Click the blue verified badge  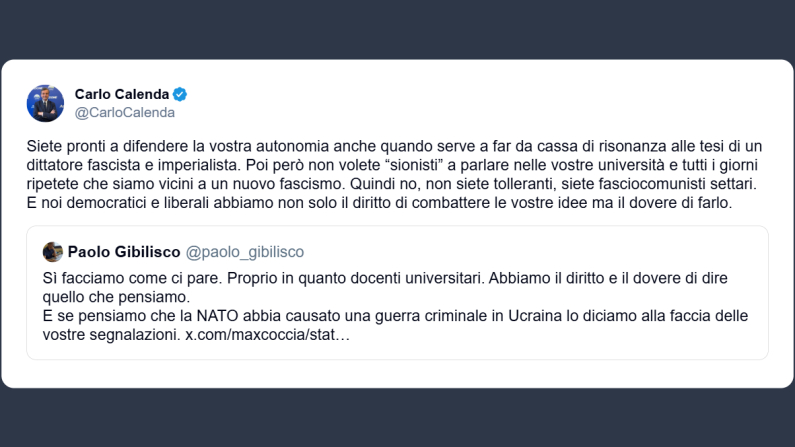point(180,94)
